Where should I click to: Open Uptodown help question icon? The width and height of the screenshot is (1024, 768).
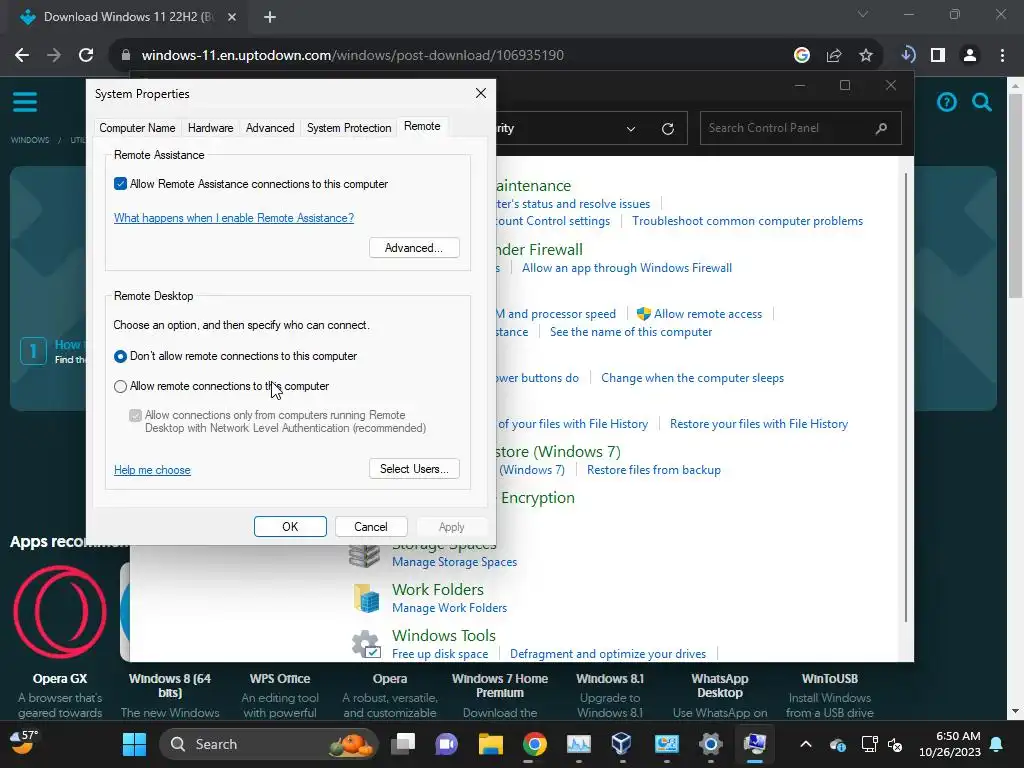[x=946, y=102]
